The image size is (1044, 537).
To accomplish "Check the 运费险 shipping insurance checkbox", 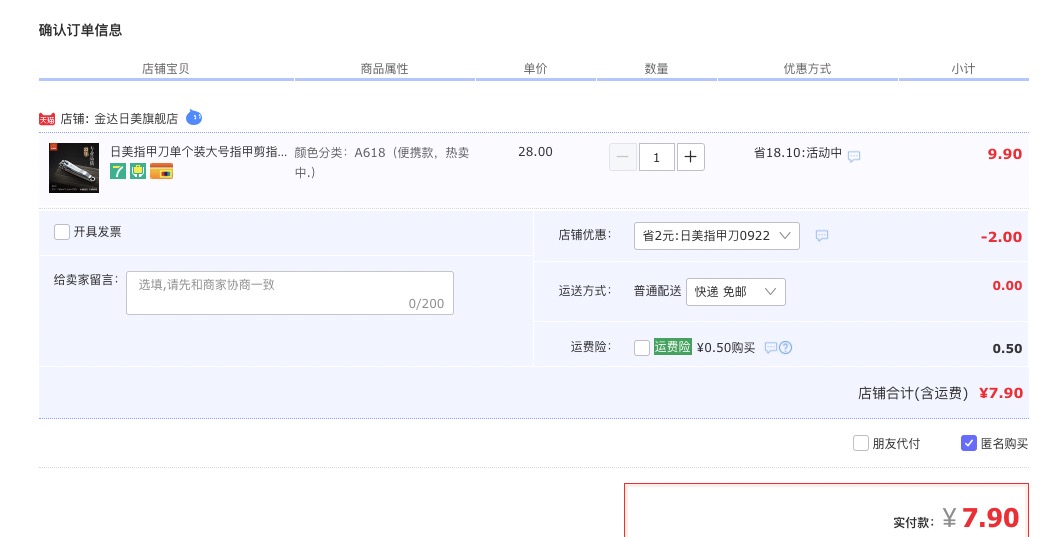I will (642, 347).
